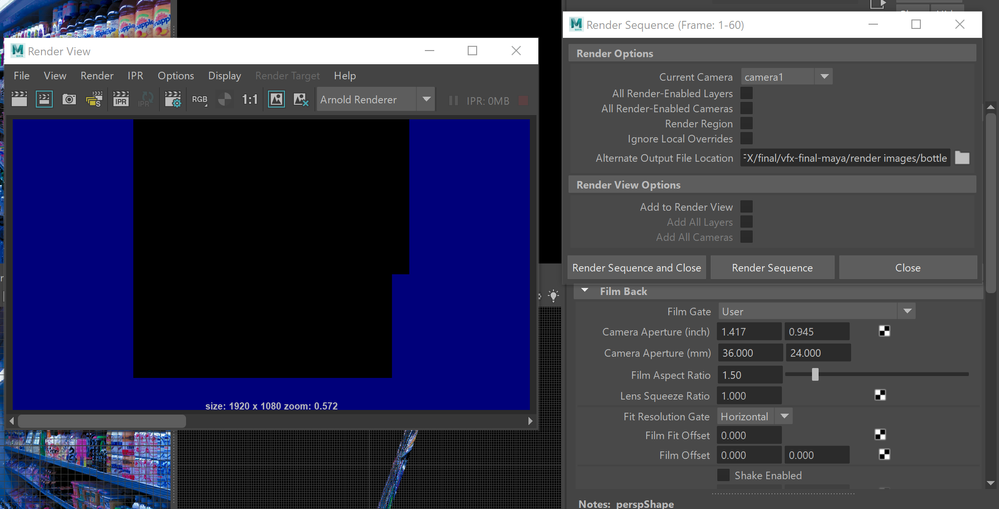Click the light bulb icon in viewport toolbar
Screen dimensions: 999x509
pyautogui.click(x=554, y=296)
